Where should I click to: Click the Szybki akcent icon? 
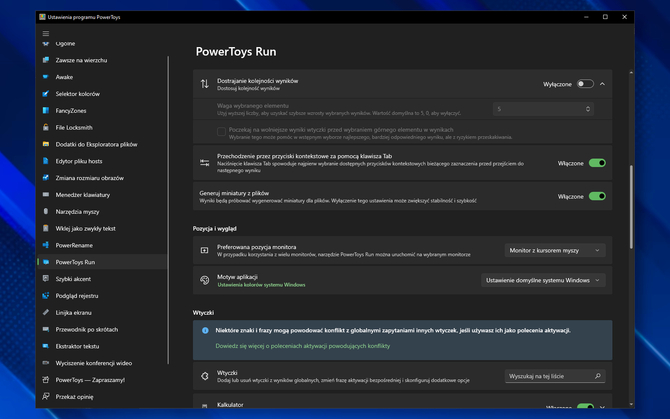tap(46, 279)
